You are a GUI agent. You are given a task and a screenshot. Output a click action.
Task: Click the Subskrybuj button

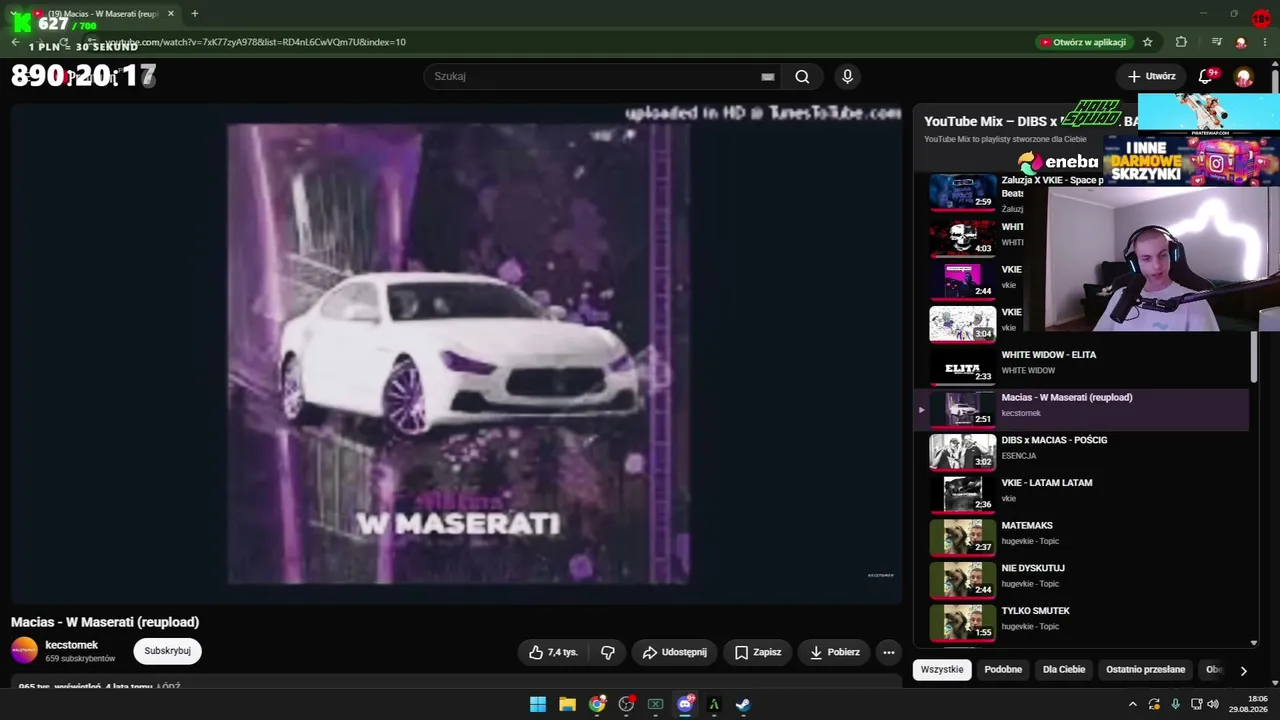(x=167, y=651)
